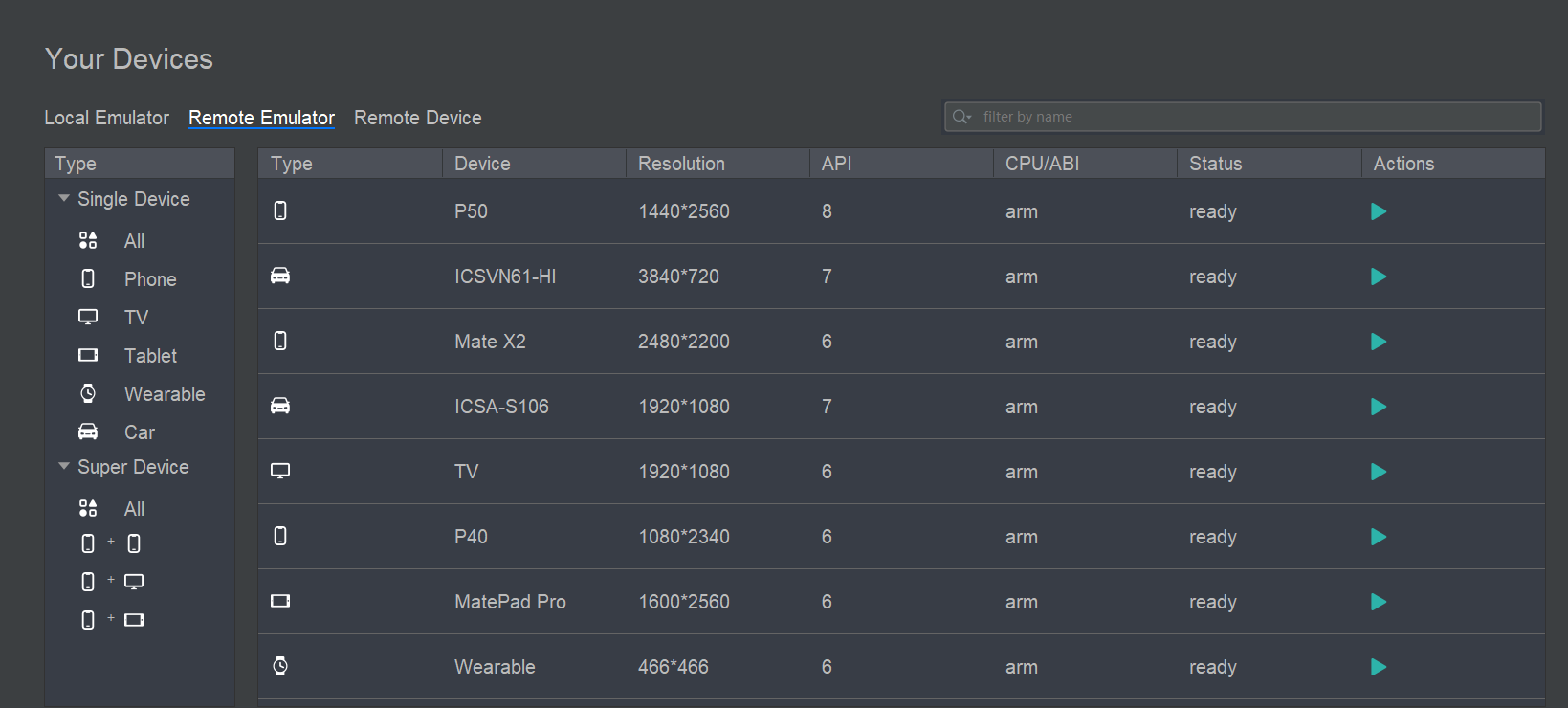Select the ICSA-S106 device name
1568x708 pixels.
(x=501, y=407)
